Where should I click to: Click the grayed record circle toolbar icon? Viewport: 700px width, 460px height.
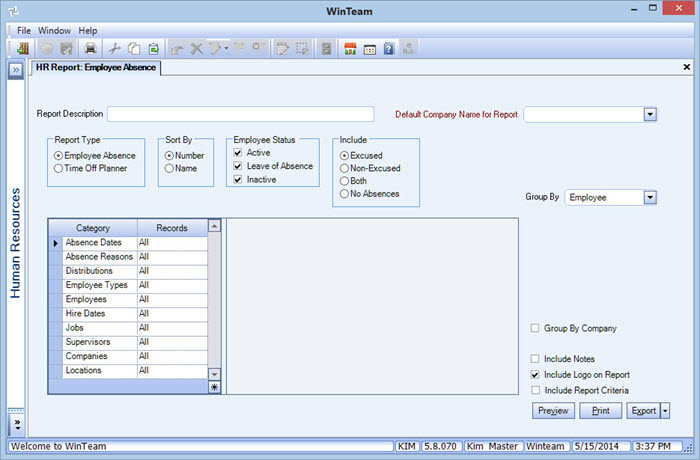[x=47, y=49]
